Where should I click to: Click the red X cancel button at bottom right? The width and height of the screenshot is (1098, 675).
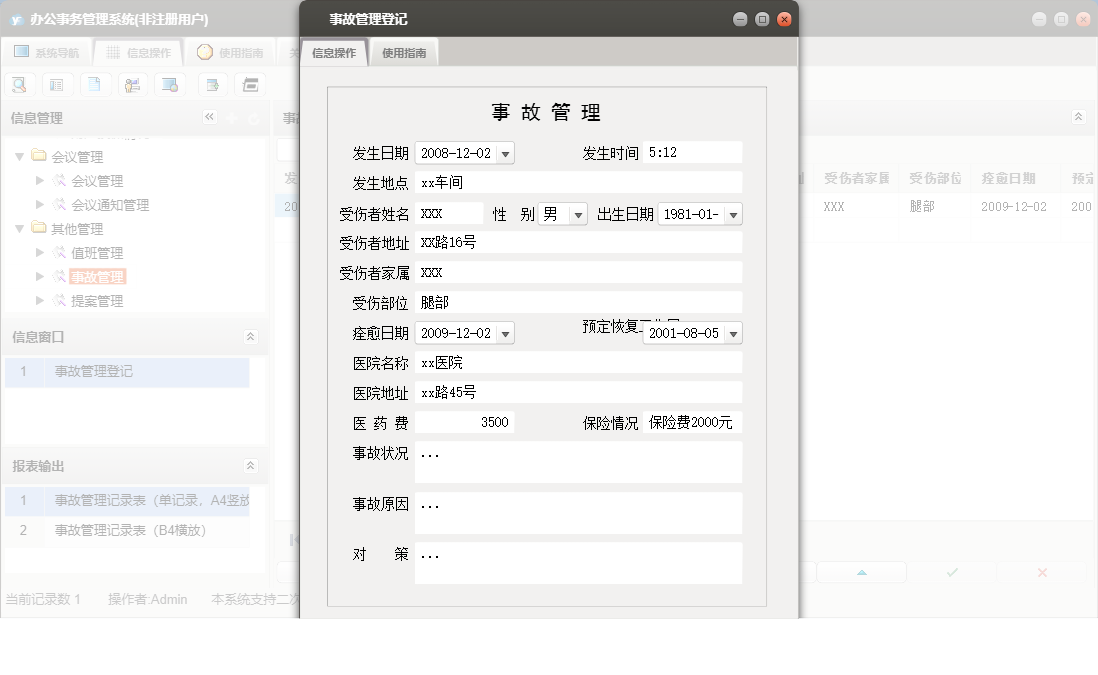click(x=1040, y=572)
